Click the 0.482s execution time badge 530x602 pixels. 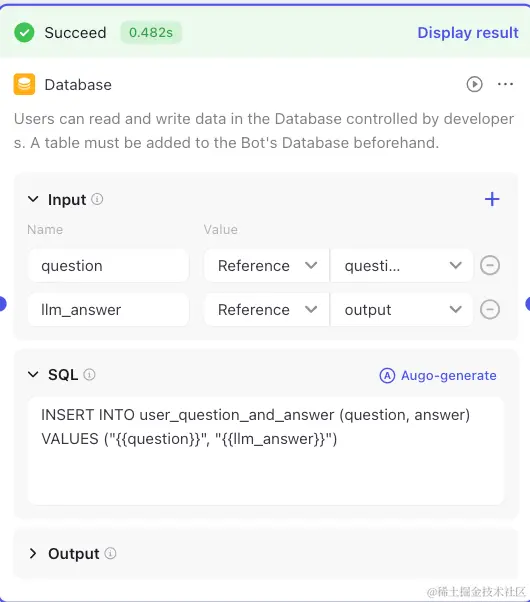[x=151, y=33]
